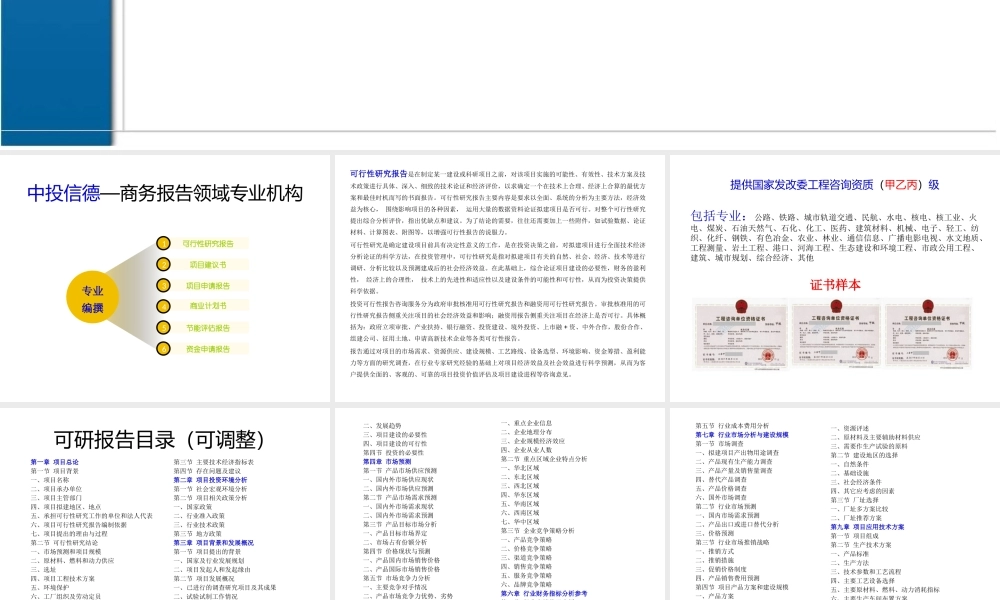Click the 五、环境保护 entry
1000x600 pixels.
tap(50, 587)
